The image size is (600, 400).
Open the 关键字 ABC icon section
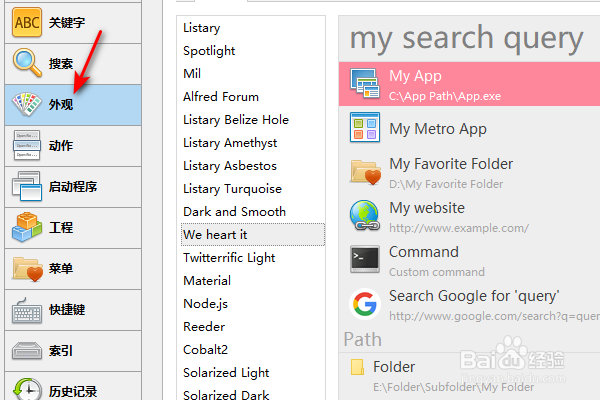click(x=27, y=23)
